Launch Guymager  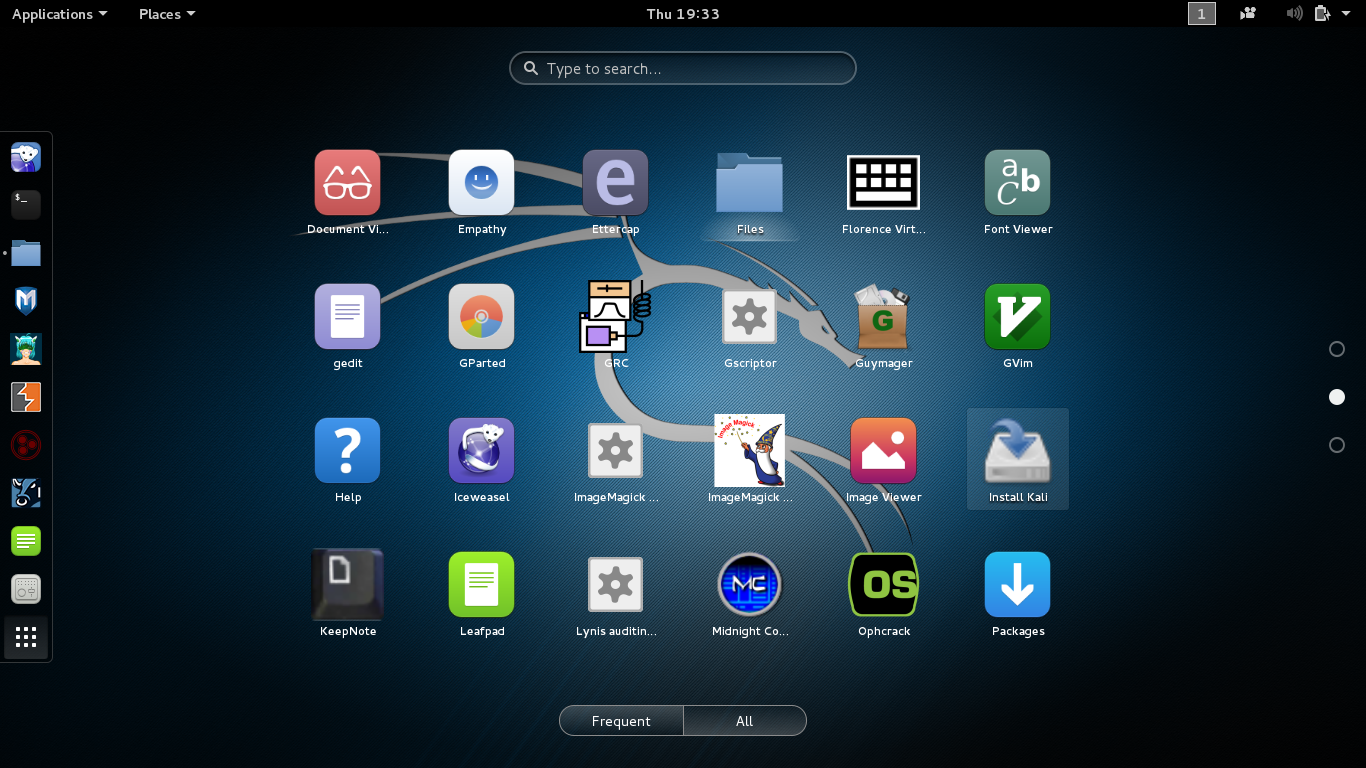pos(883,317)
